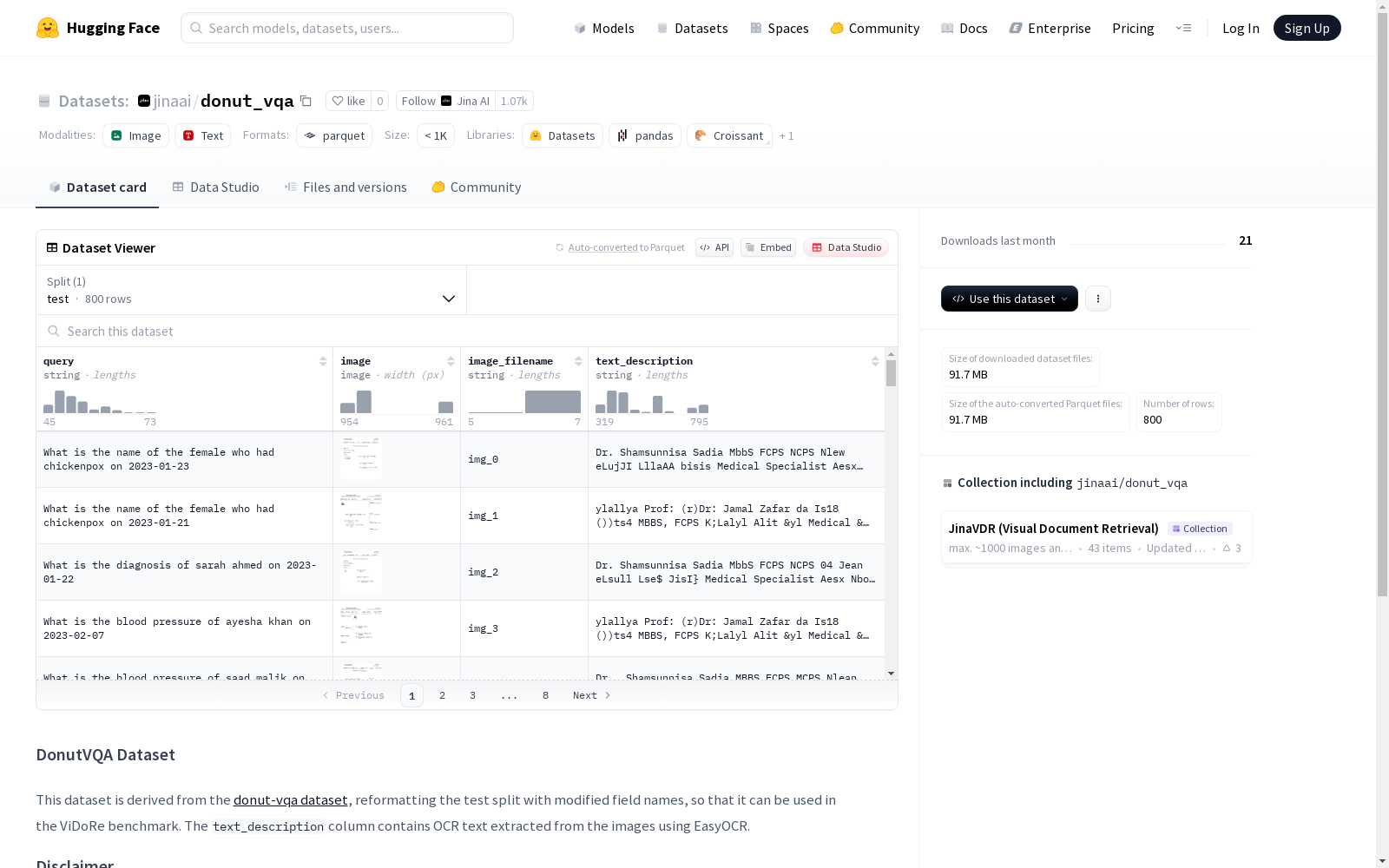1389x868 pixels.
Task: Click the Data Studio pill button
Action: (846, 247)
